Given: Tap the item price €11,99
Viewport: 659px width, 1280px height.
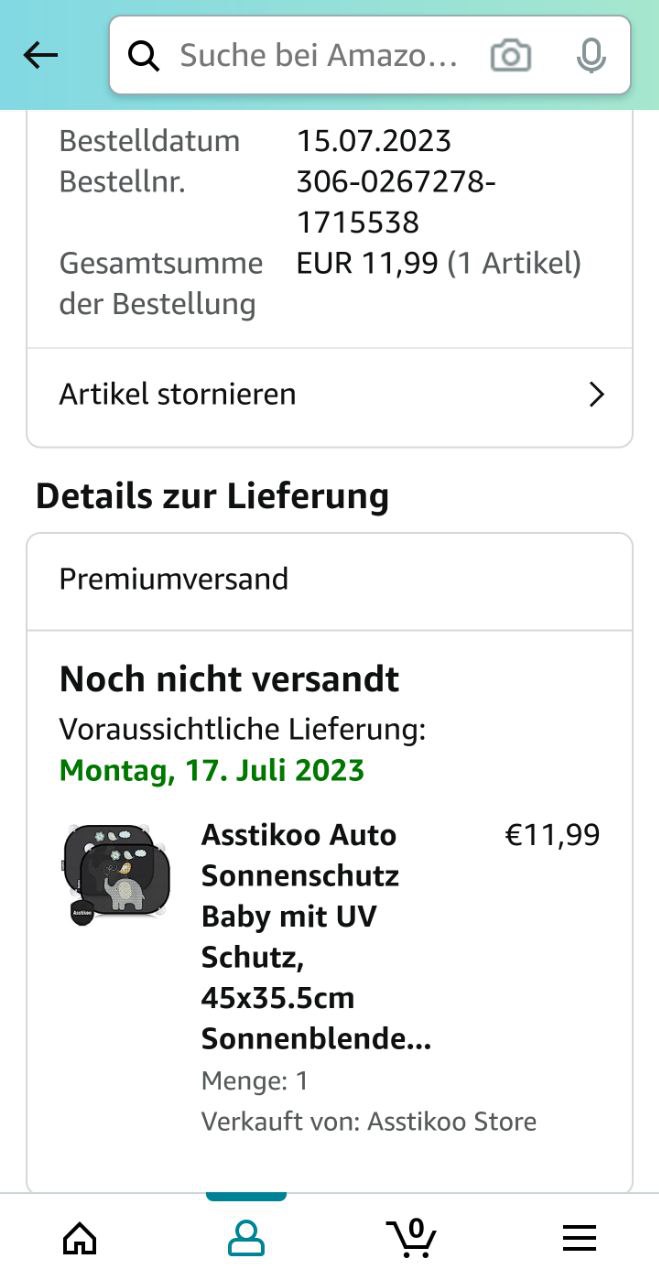Looking at the screenshot, I should (552, 835).
